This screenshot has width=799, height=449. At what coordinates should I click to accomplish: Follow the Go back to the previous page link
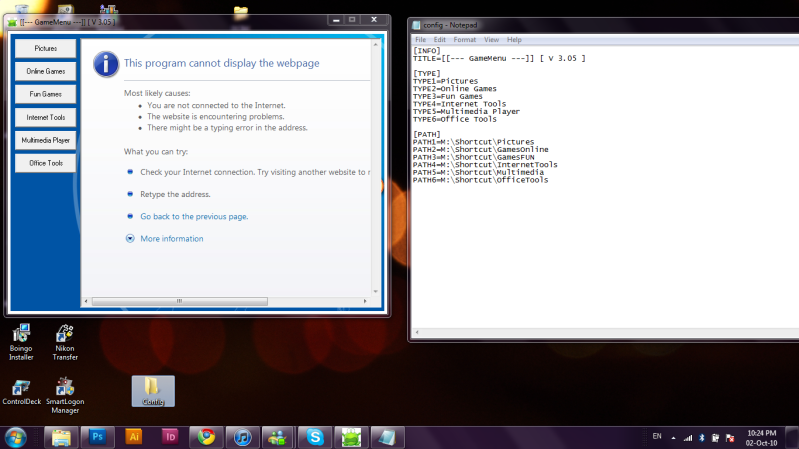coord(193,216)
